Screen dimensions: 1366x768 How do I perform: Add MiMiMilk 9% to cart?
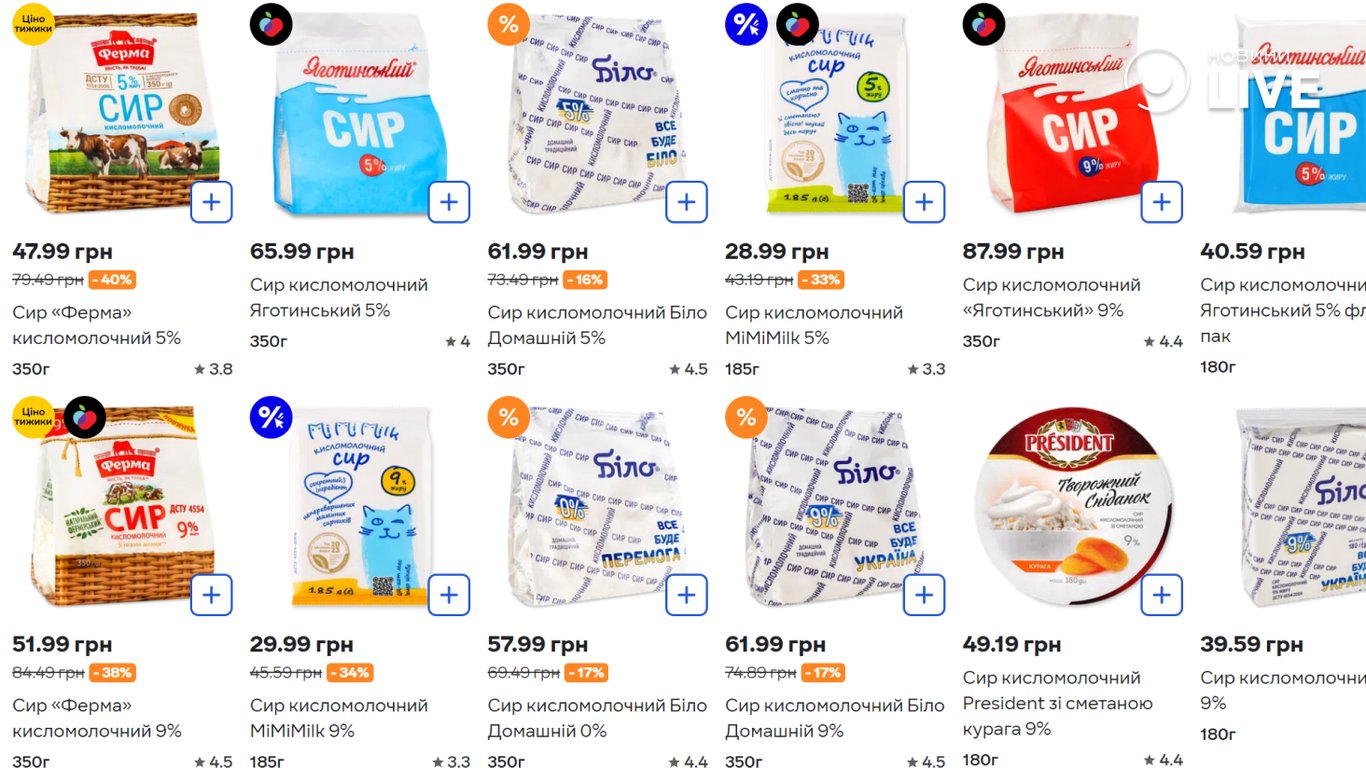pos(449,595)
